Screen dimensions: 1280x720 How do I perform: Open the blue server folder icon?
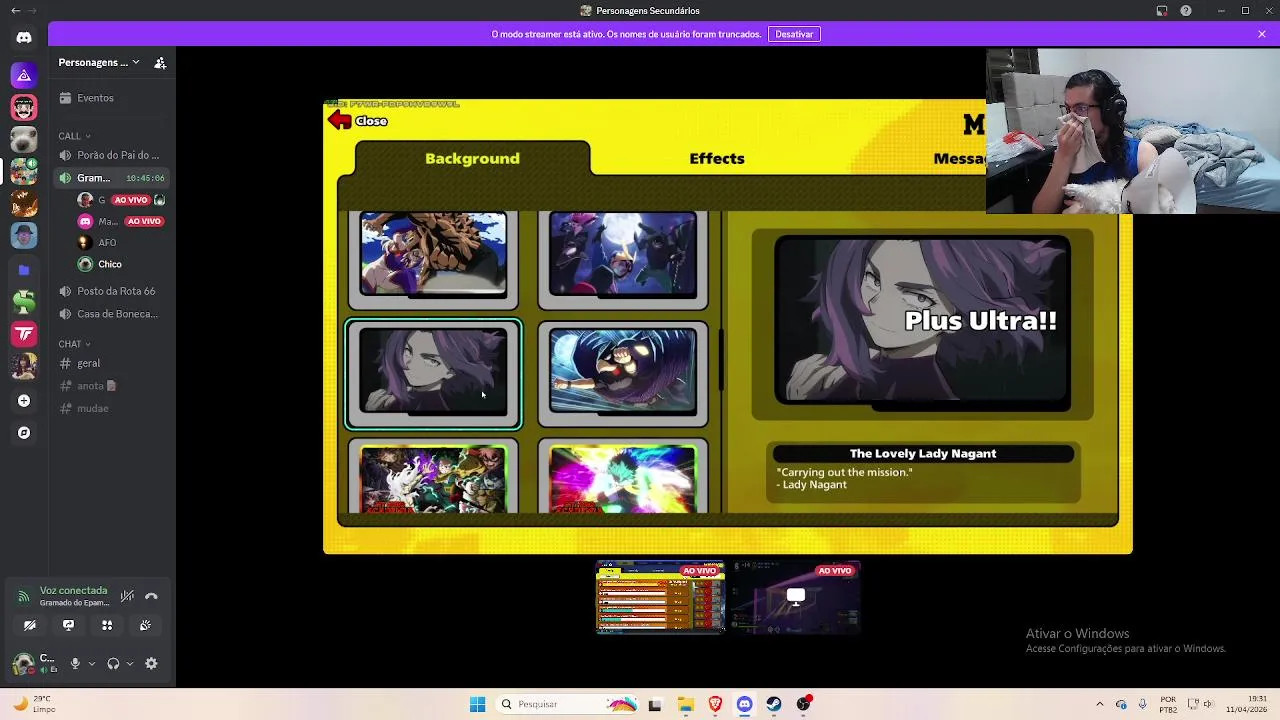[x=24, y=269]
